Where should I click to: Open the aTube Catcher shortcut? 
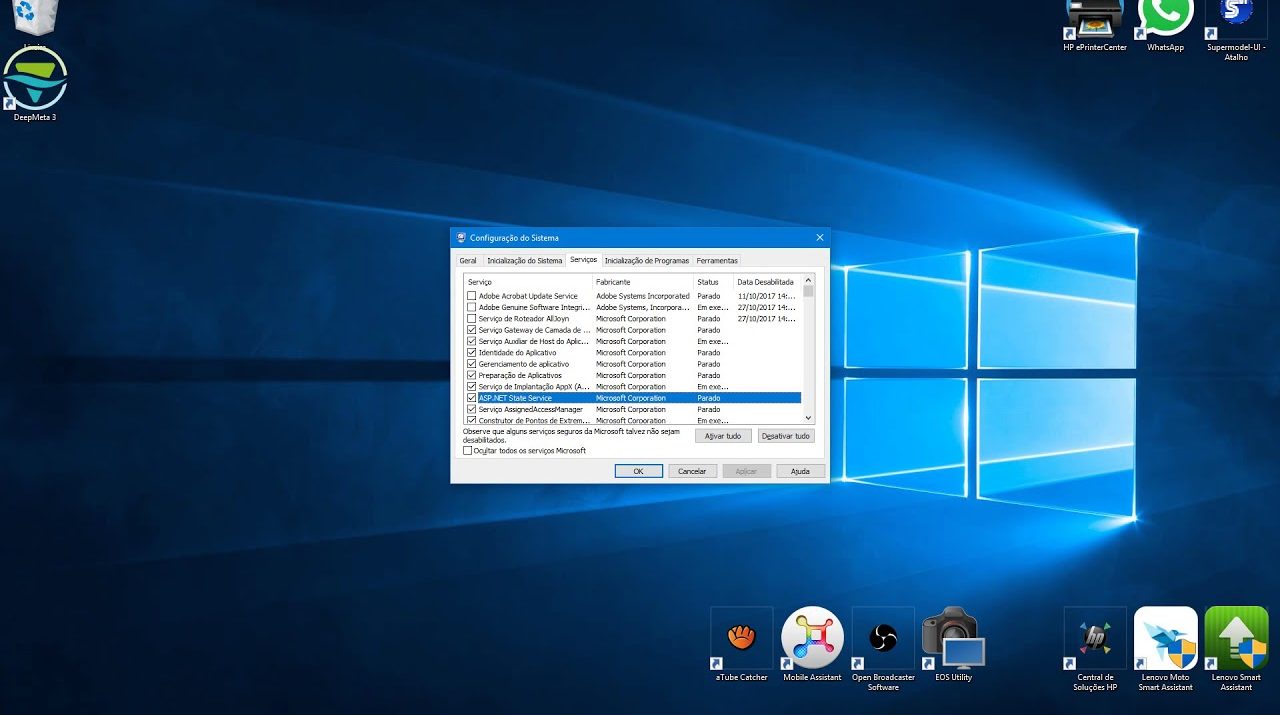coord(741,638)
